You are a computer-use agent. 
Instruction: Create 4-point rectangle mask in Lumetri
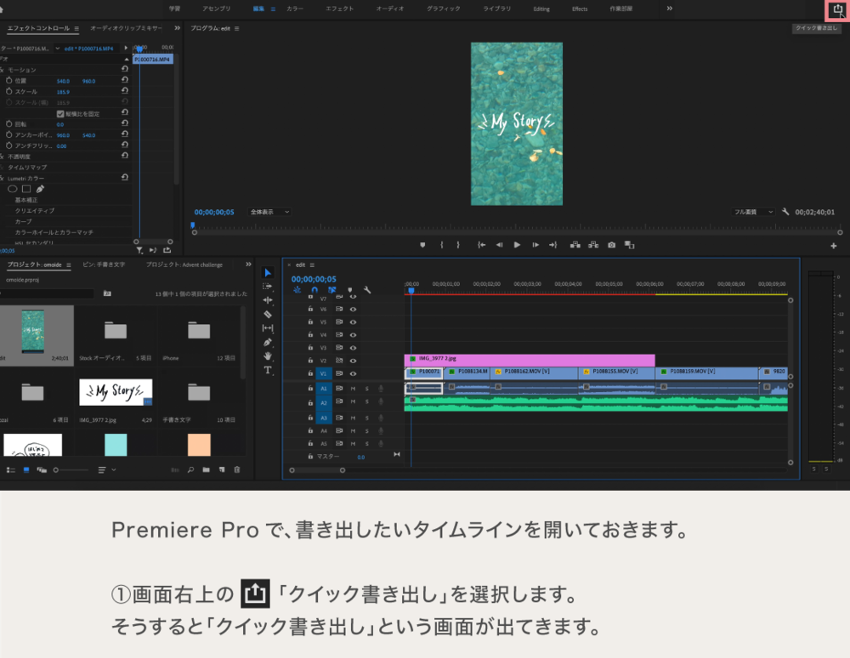(x=26, y=189)
